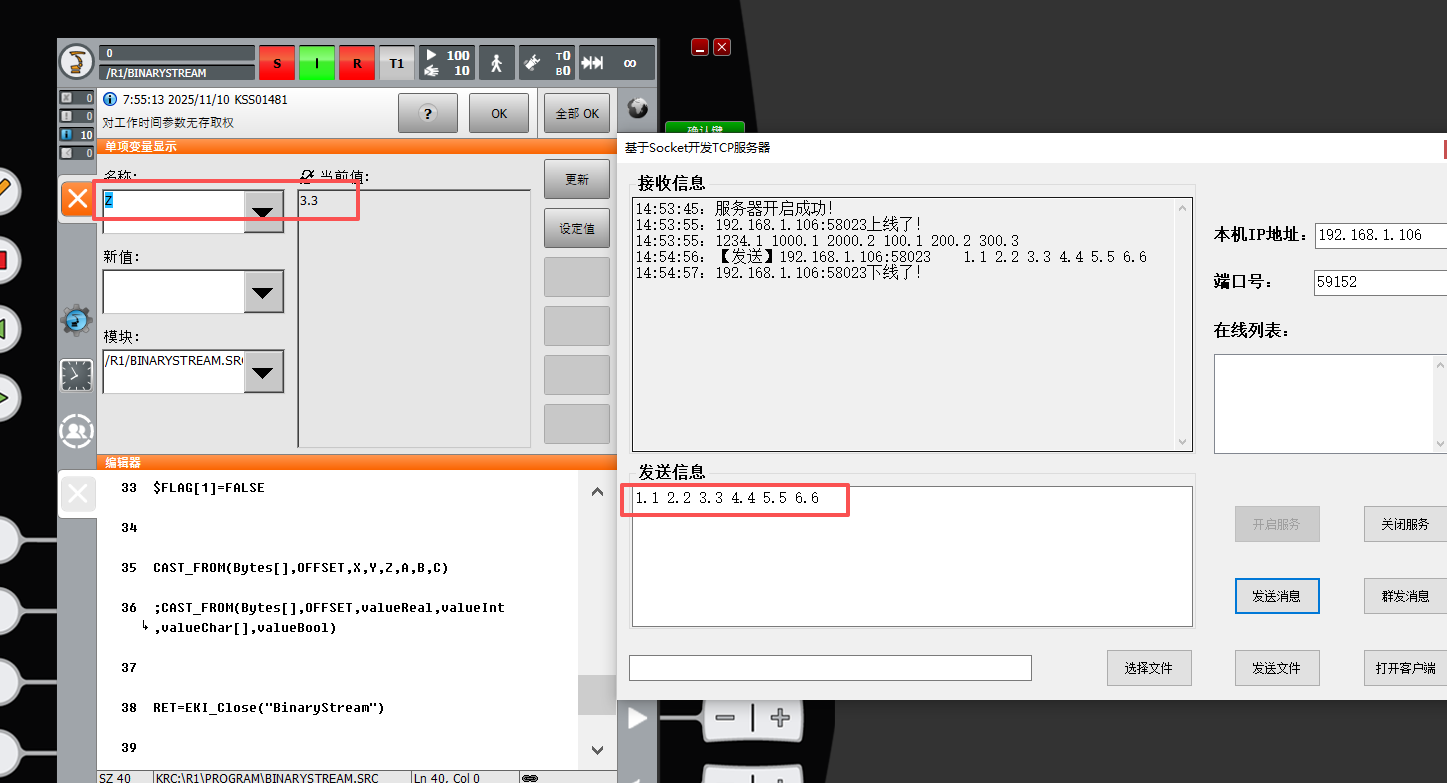Click 发送文件 button in TCP window
The image size is (1447, 783).
point(1277,668)
